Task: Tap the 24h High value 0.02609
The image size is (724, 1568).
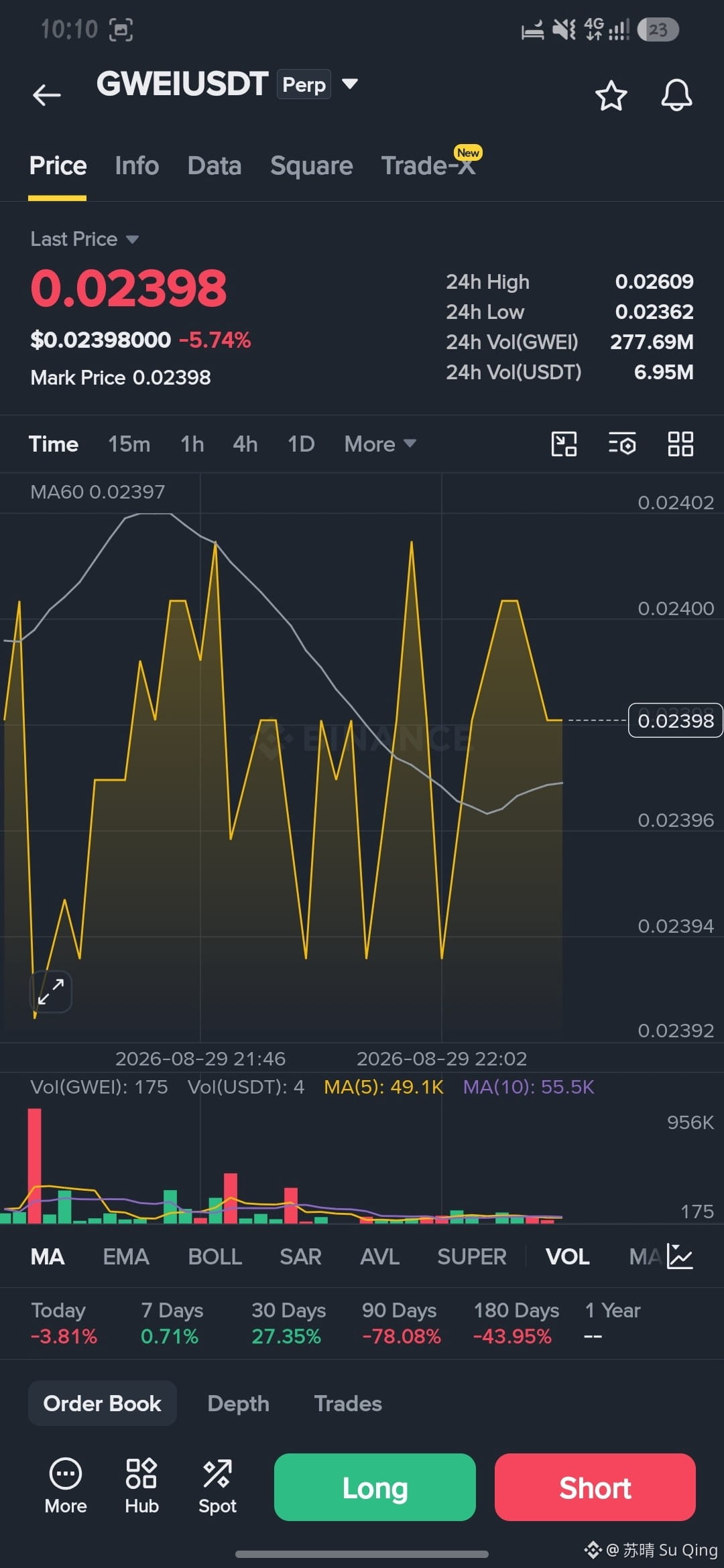Action: 654,281
